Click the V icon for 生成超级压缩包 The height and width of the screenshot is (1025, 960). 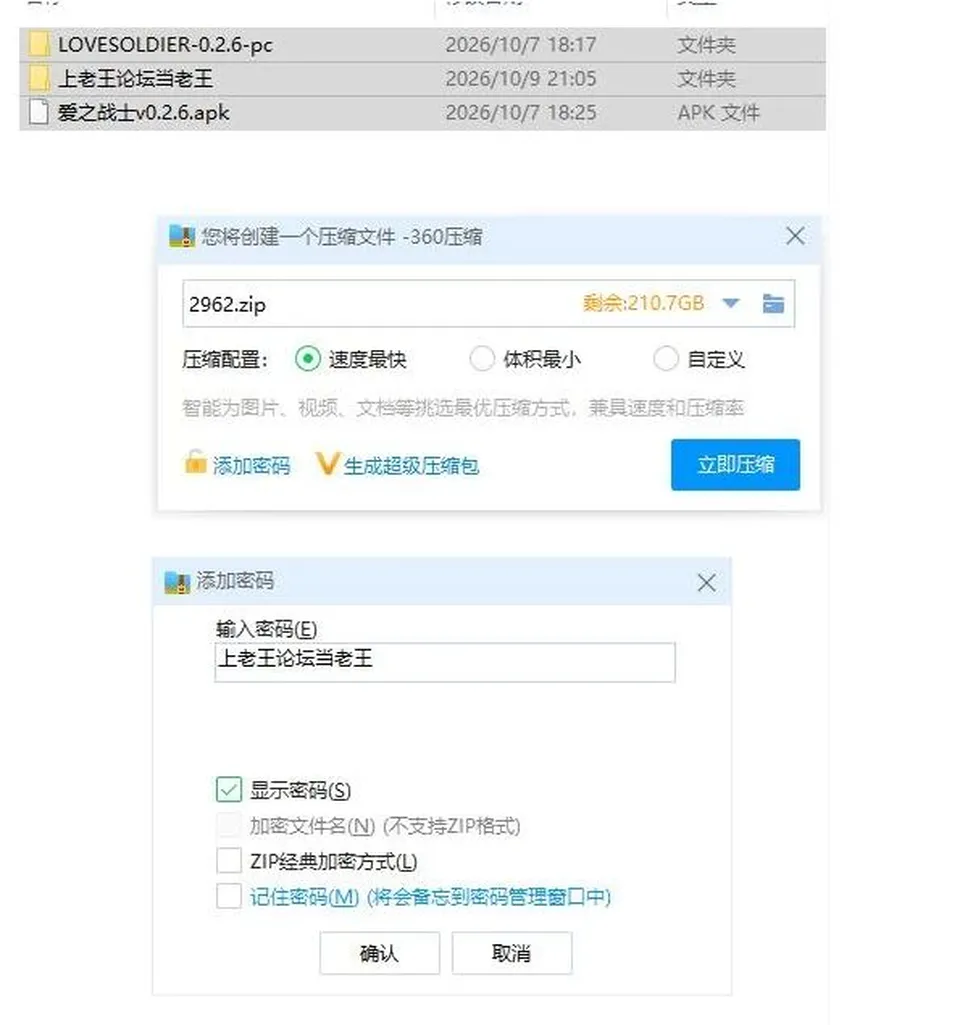coord(327,463)
